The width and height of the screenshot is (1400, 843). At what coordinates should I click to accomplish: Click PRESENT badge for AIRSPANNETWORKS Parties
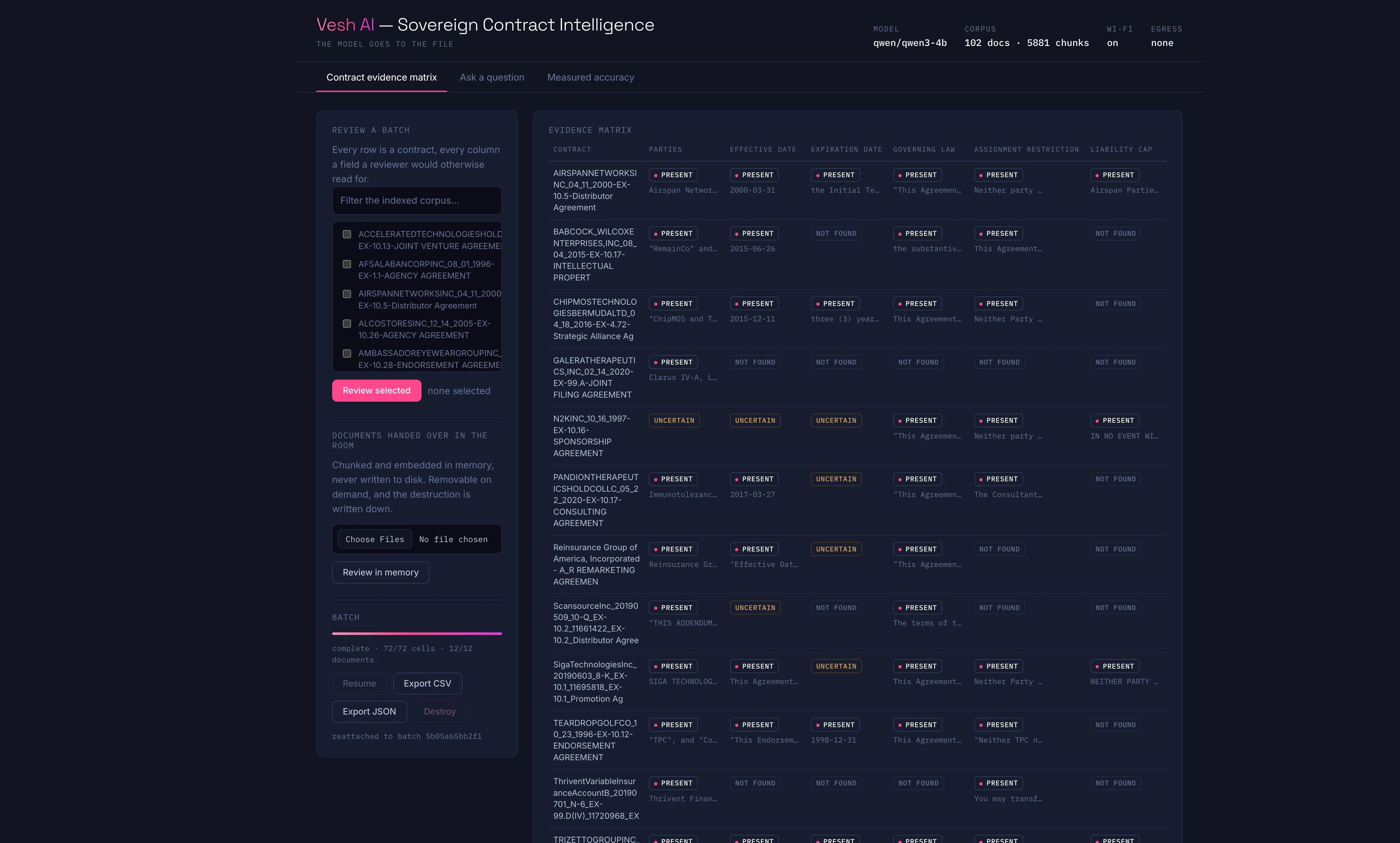pyautogui.click(x=673, y=175)
